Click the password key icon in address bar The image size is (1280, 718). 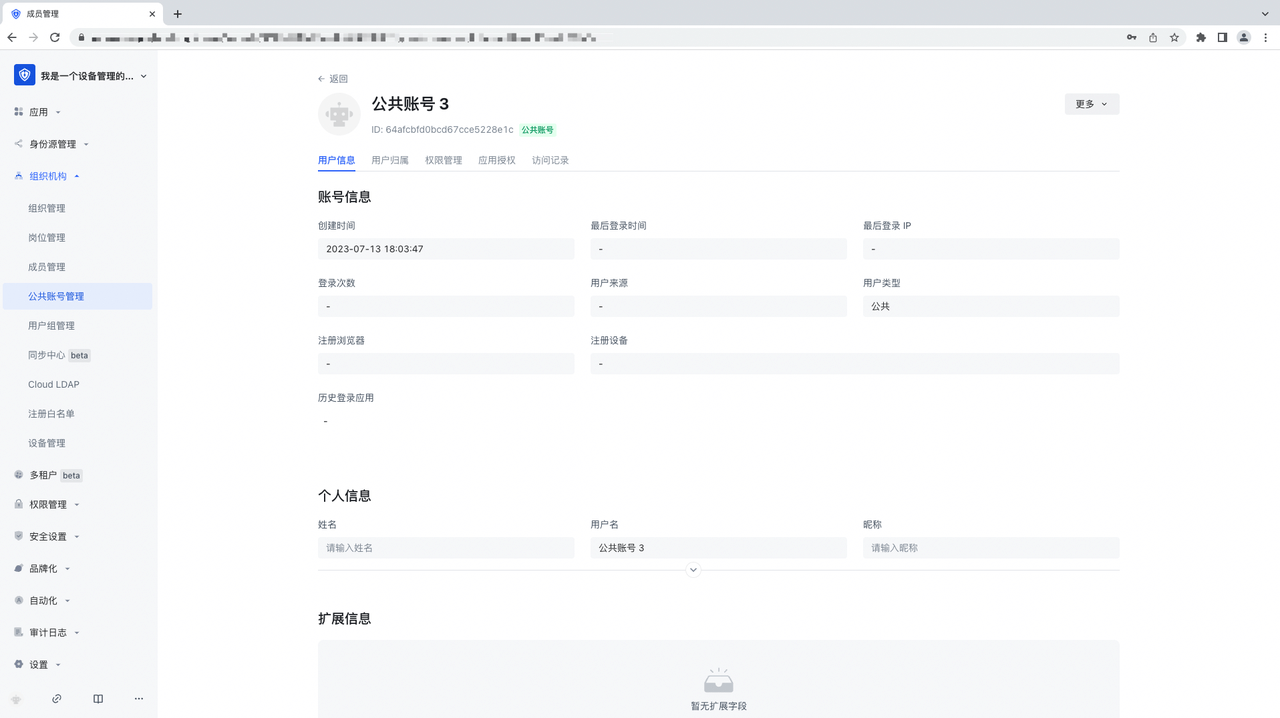click(x=1131, y=37)
